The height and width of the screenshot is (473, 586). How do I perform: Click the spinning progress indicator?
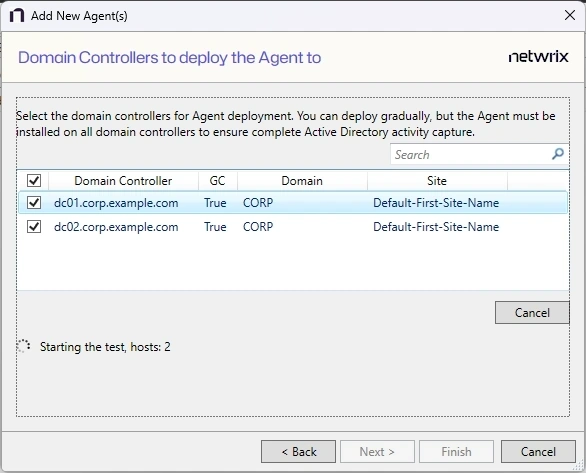point(24,346)
